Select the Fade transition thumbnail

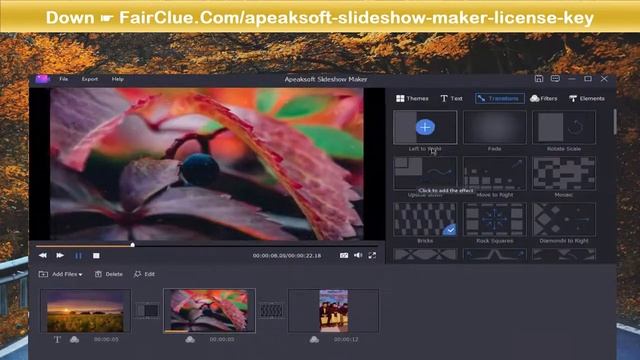coord(494,127)
